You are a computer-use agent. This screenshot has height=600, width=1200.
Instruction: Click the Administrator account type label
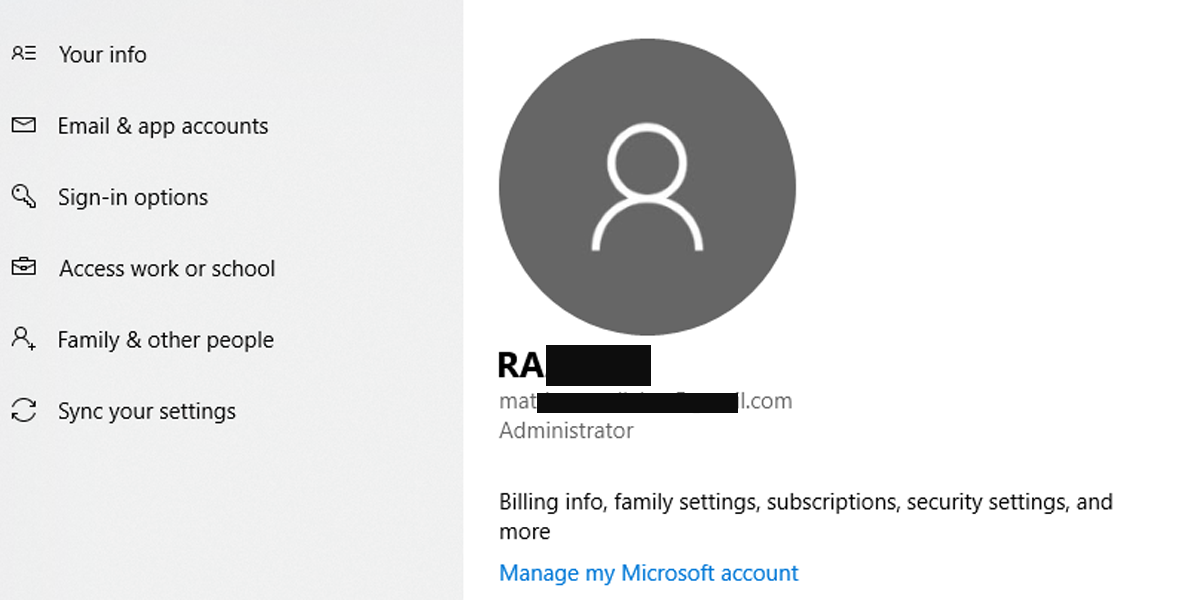tap(566, 431)
